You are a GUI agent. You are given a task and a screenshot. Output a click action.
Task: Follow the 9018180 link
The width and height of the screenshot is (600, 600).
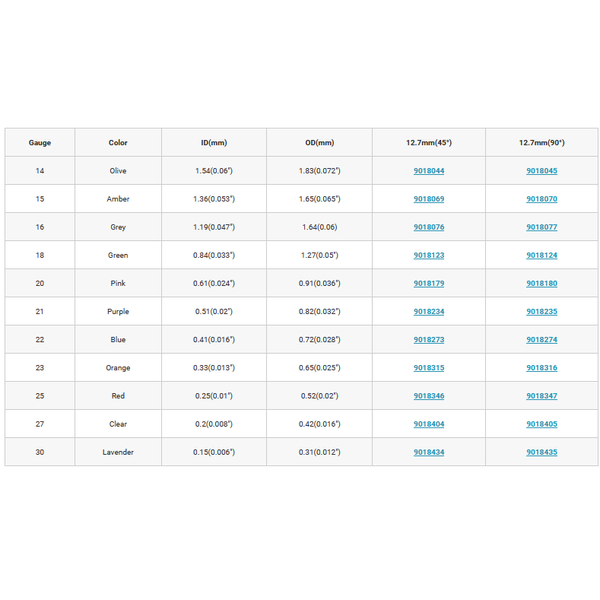point(541,284)
